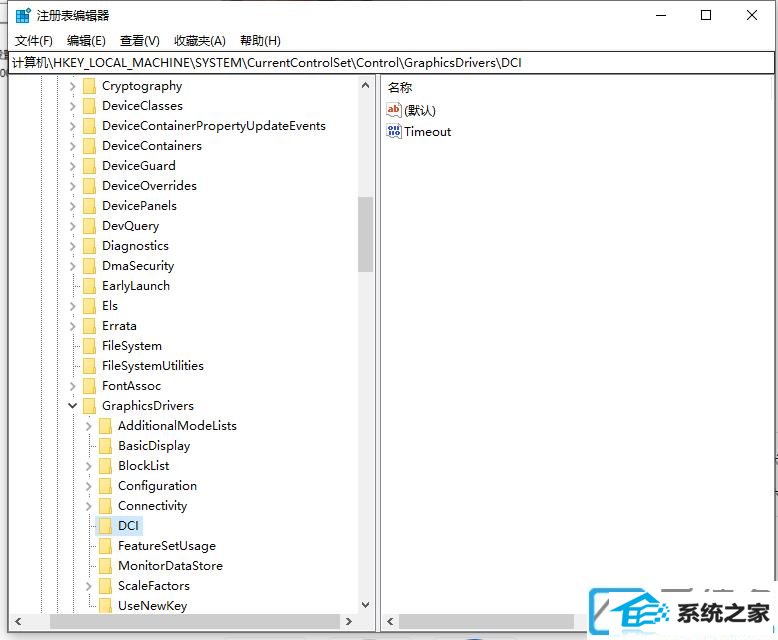Click the MonitorDataStore folder icon

tap(105, 566)
